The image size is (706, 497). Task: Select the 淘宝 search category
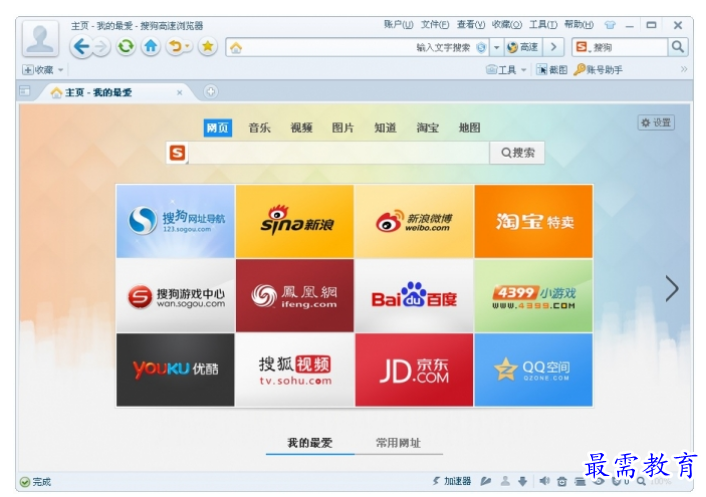tap(427, 128)
